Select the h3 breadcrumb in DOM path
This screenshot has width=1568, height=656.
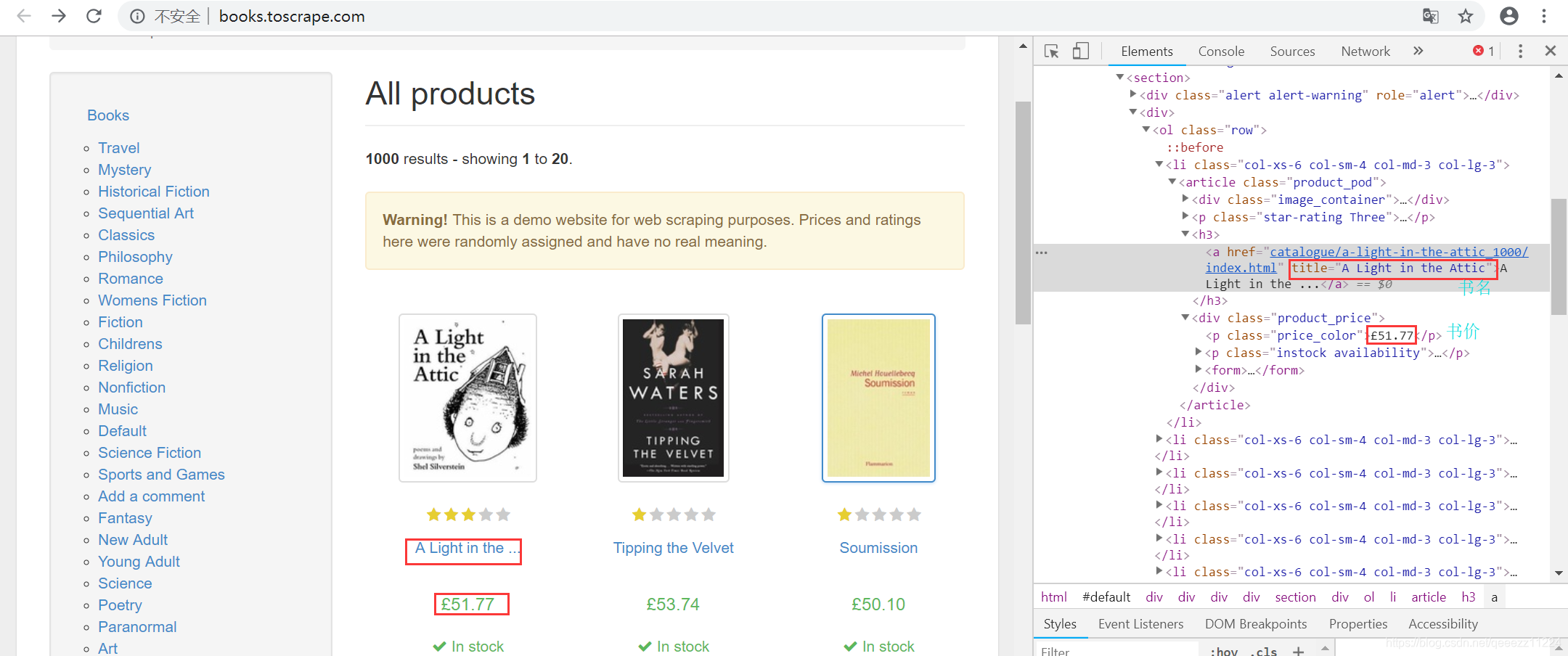point(1468,597)
